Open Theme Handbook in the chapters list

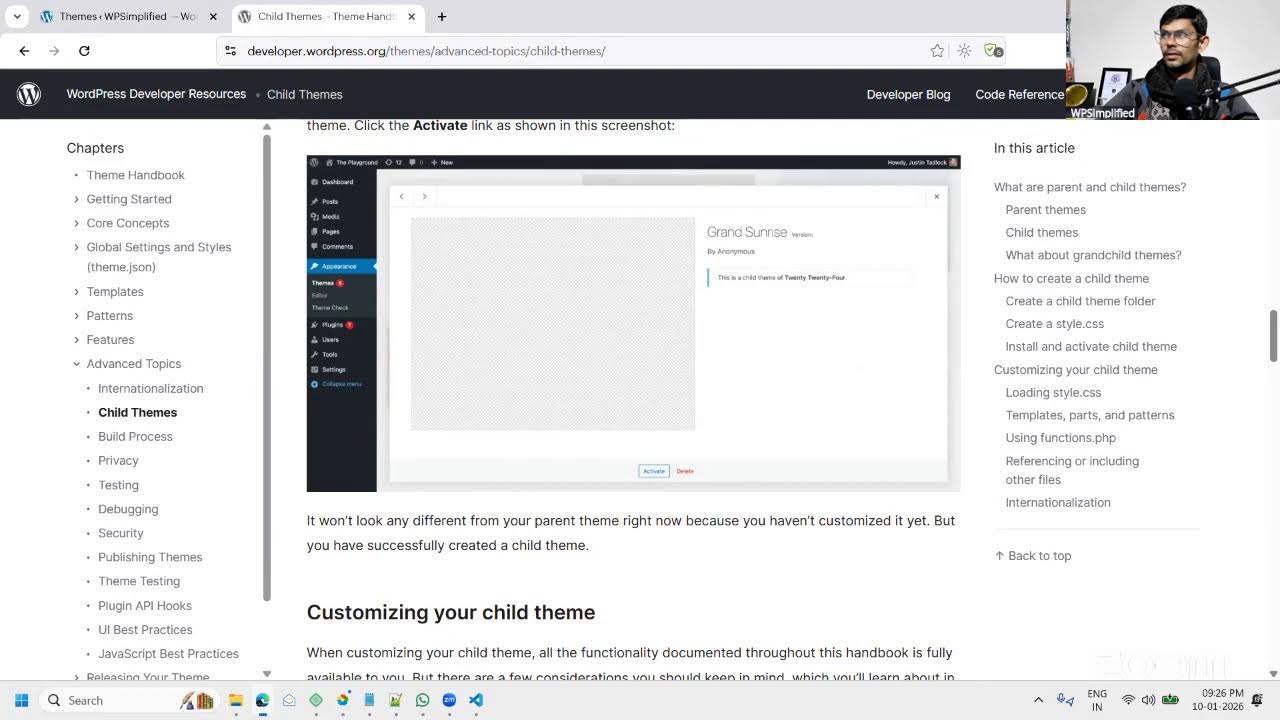click(x=135, y=175)
